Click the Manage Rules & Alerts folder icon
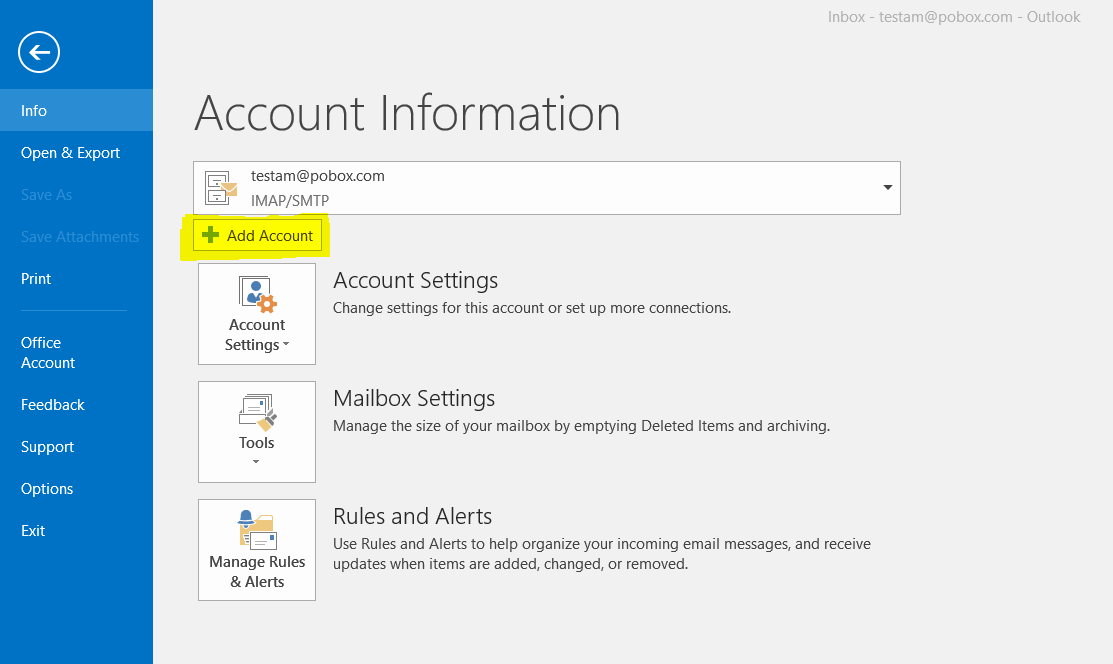 (257, 530)
